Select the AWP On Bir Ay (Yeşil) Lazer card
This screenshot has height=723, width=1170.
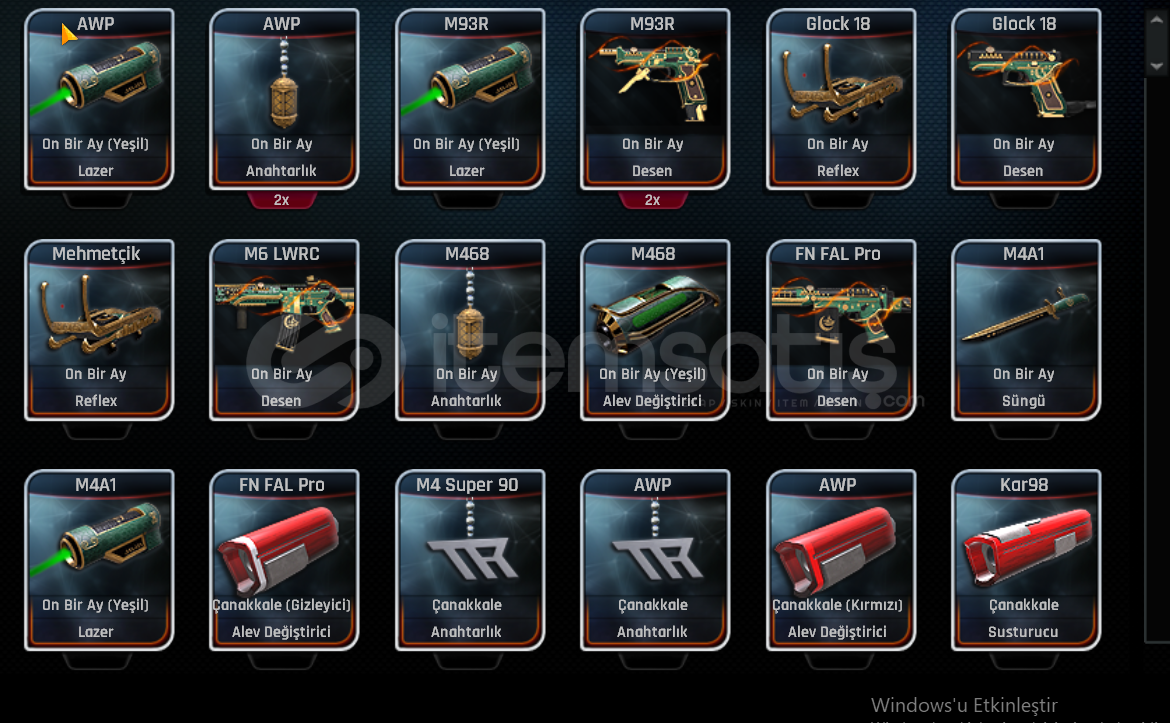[98, 98]
